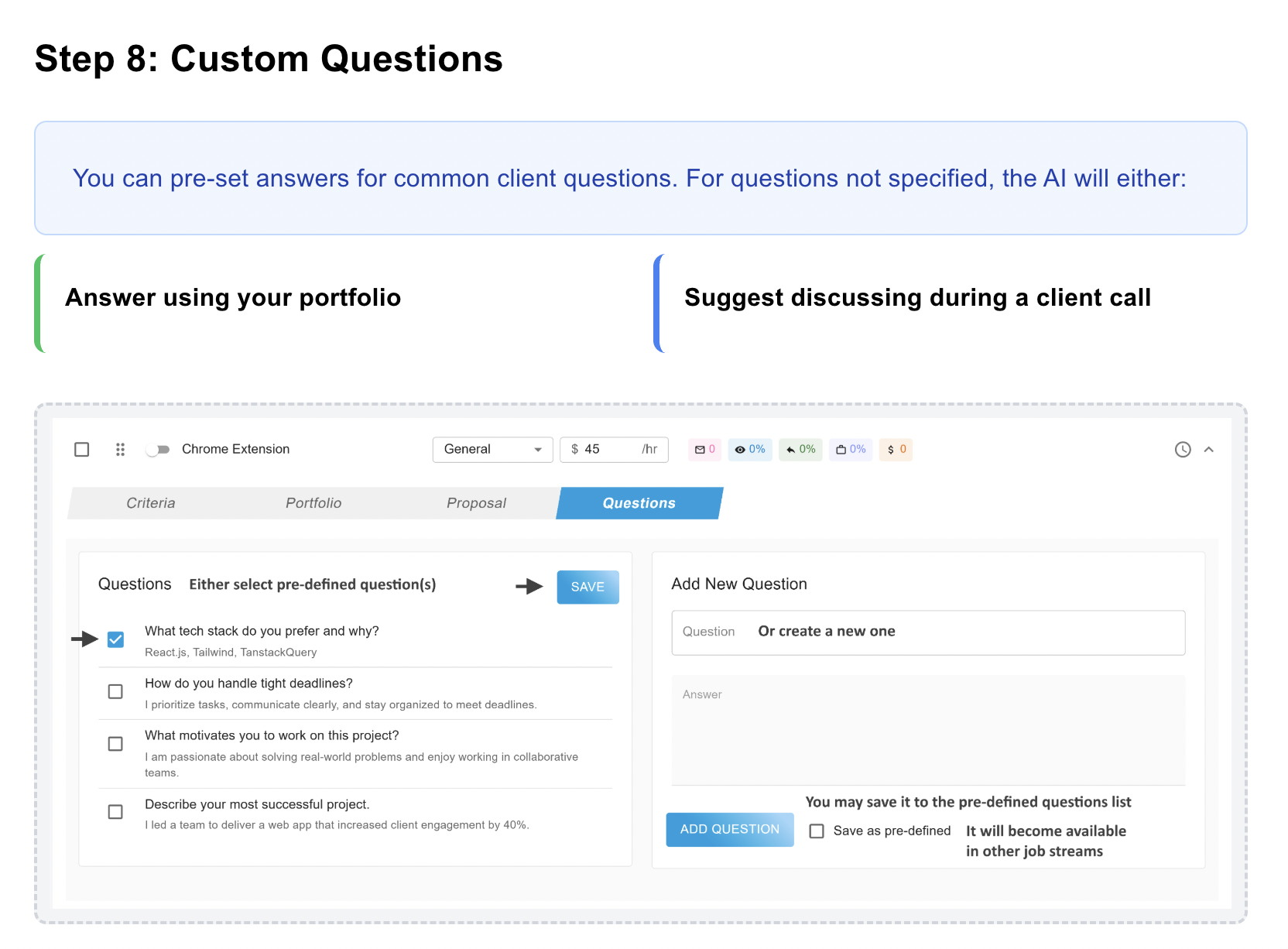Open the Criteria tab
This screenshot has height=949, width=1288.
click(x=150, y=502)
